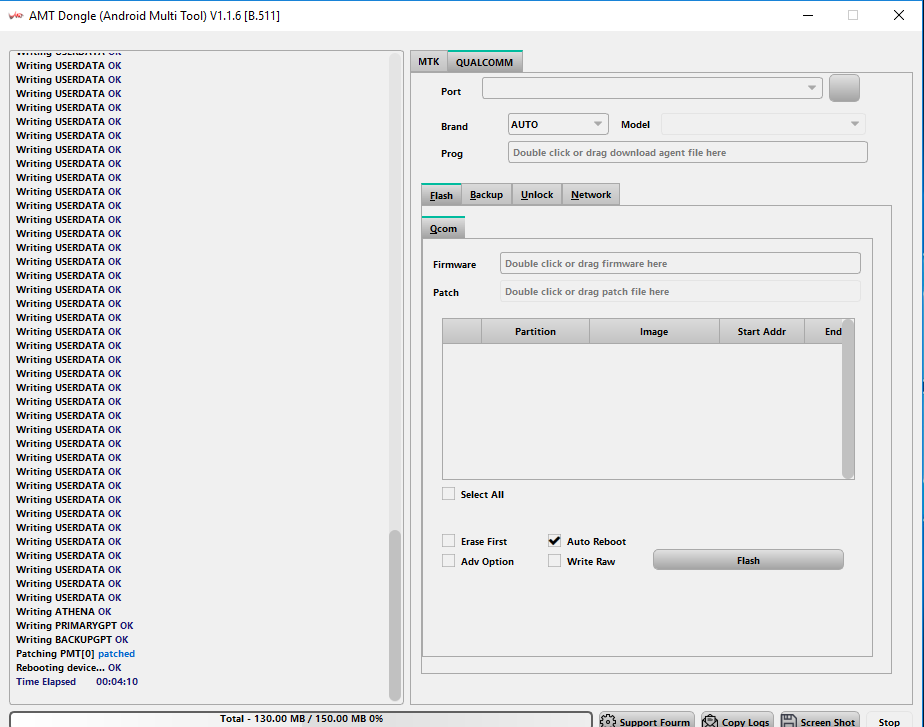
Task: Click the AMT Dongle app logo icon
Action: tap(15, 15)
